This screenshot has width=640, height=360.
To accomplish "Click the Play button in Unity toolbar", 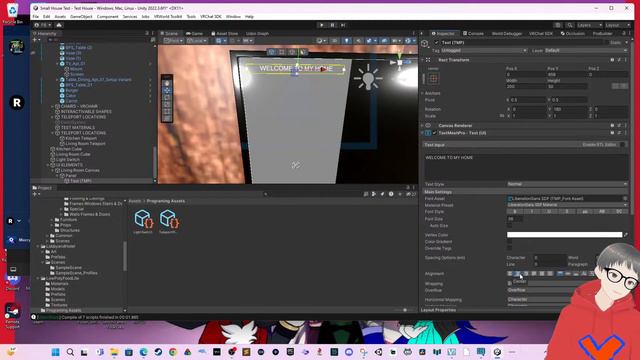I will point(322,25).
